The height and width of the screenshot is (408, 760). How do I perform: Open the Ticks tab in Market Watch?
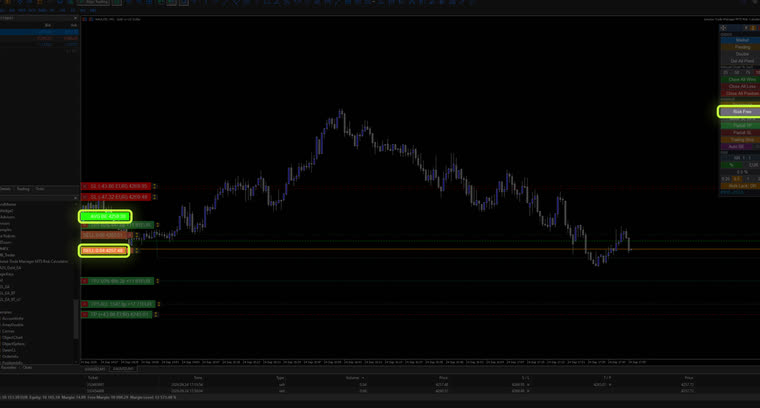(40, 189)
